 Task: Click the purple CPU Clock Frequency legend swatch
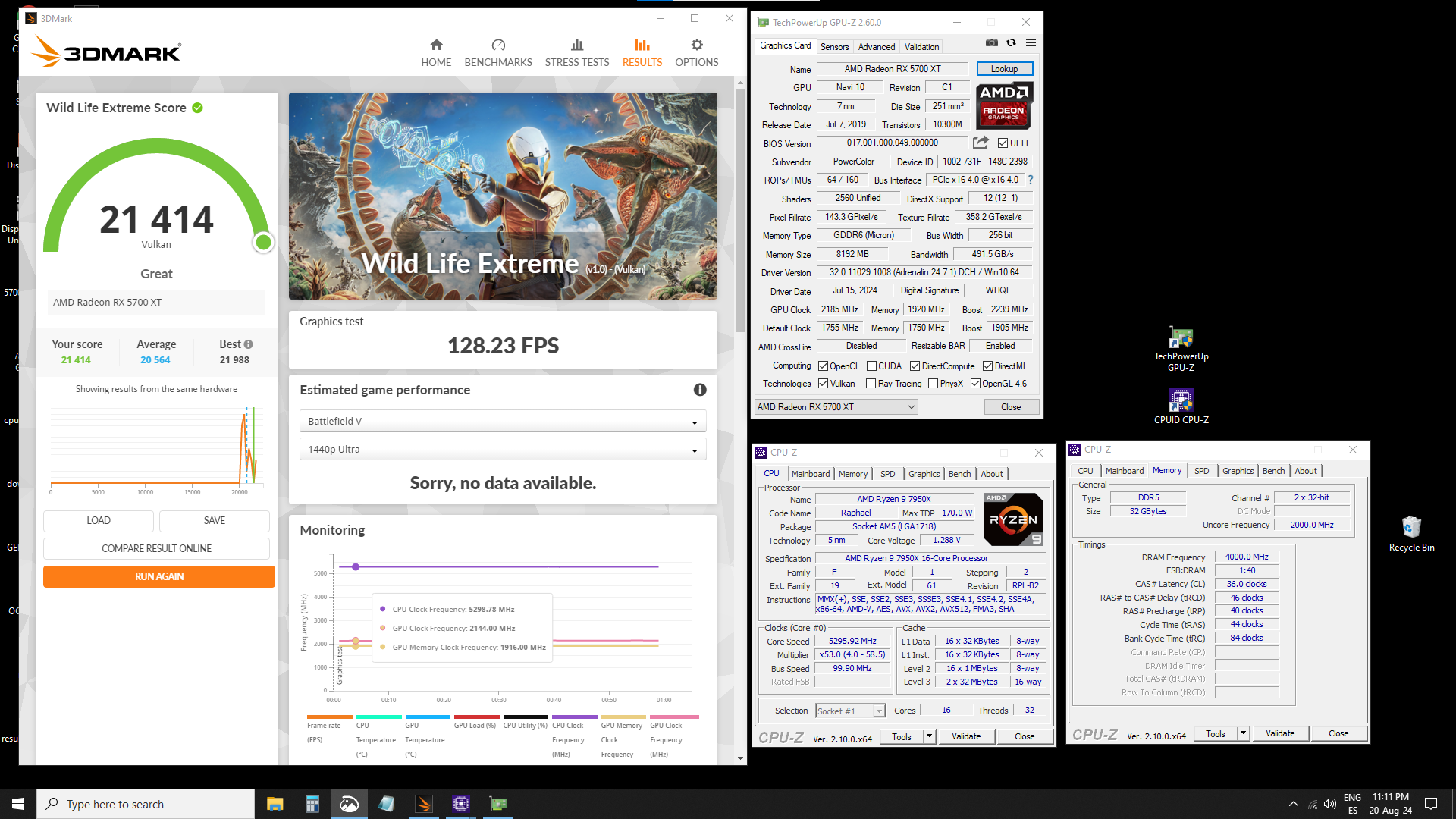click(574, 717)
